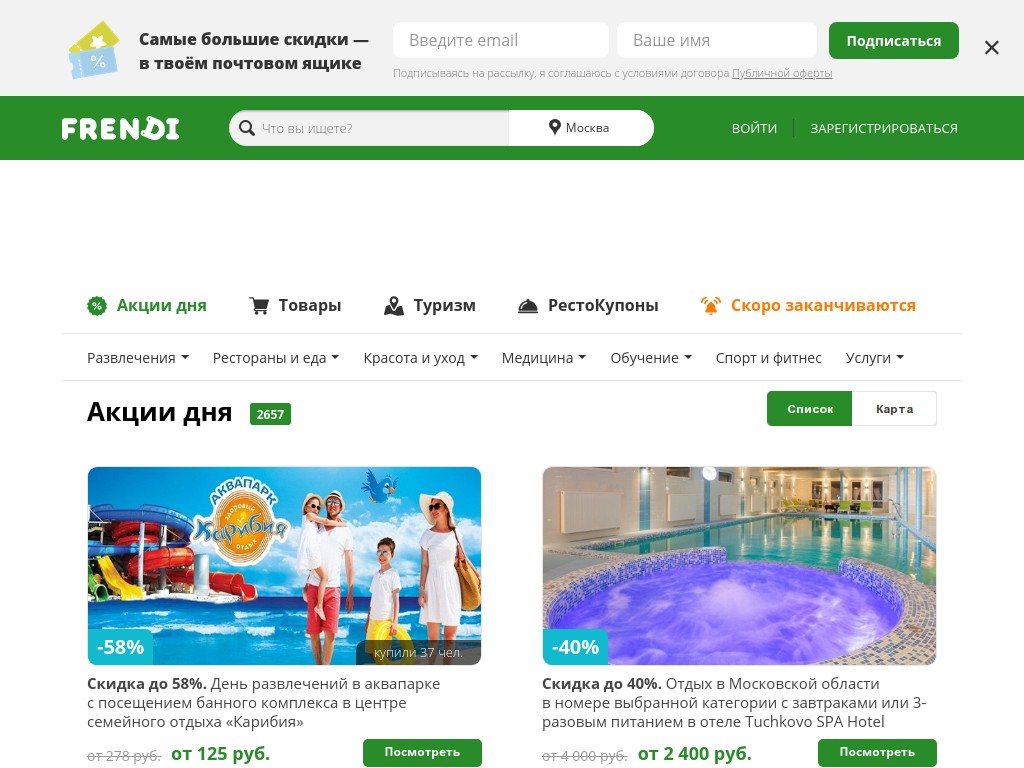1024x768 pixels.
Task: Open the Медицина category menu
Action: pos(543,358)
